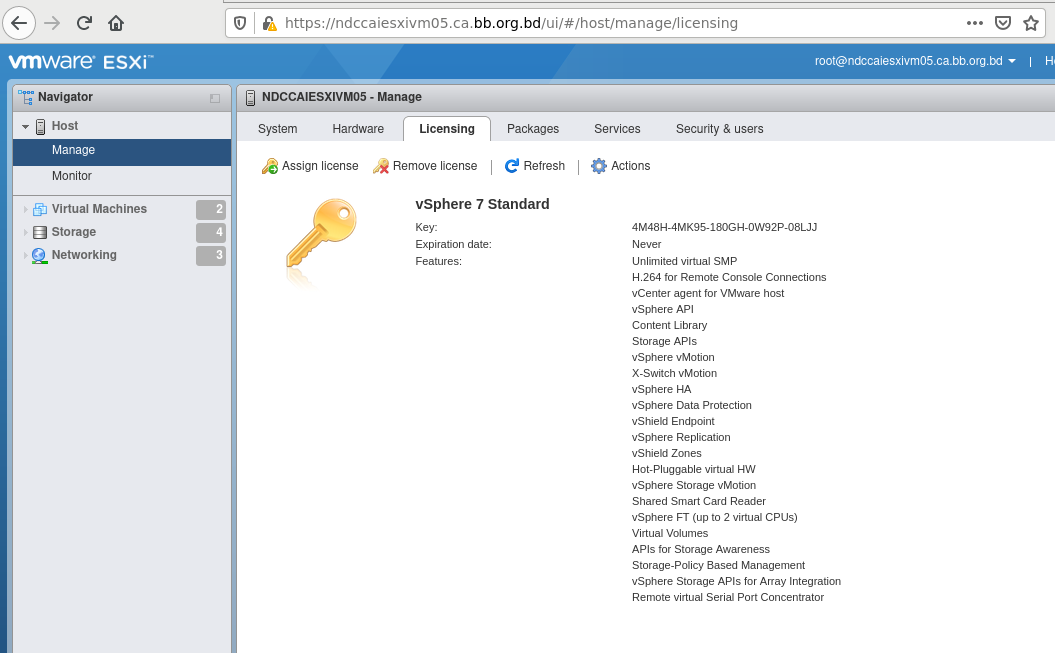Click the Assign license button
The height and width of the screenshot is (653, 1055).
310,166
